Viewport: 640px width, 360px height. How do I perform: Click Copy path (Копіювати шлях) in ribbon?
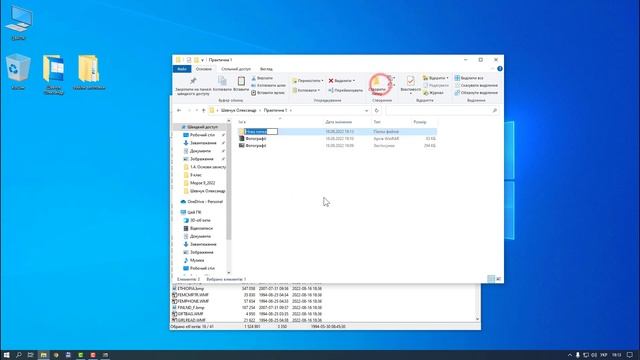point(268,85)
